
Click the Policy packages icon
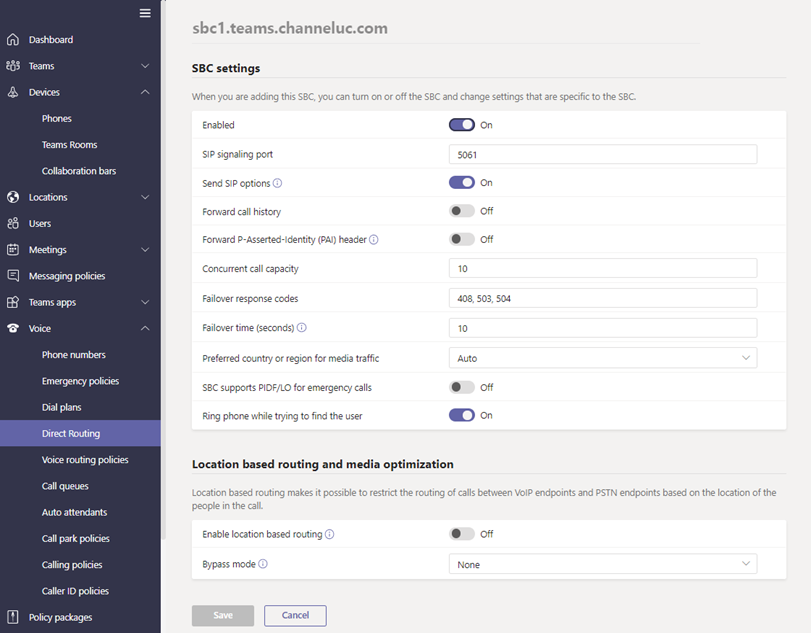pos(13,617)
